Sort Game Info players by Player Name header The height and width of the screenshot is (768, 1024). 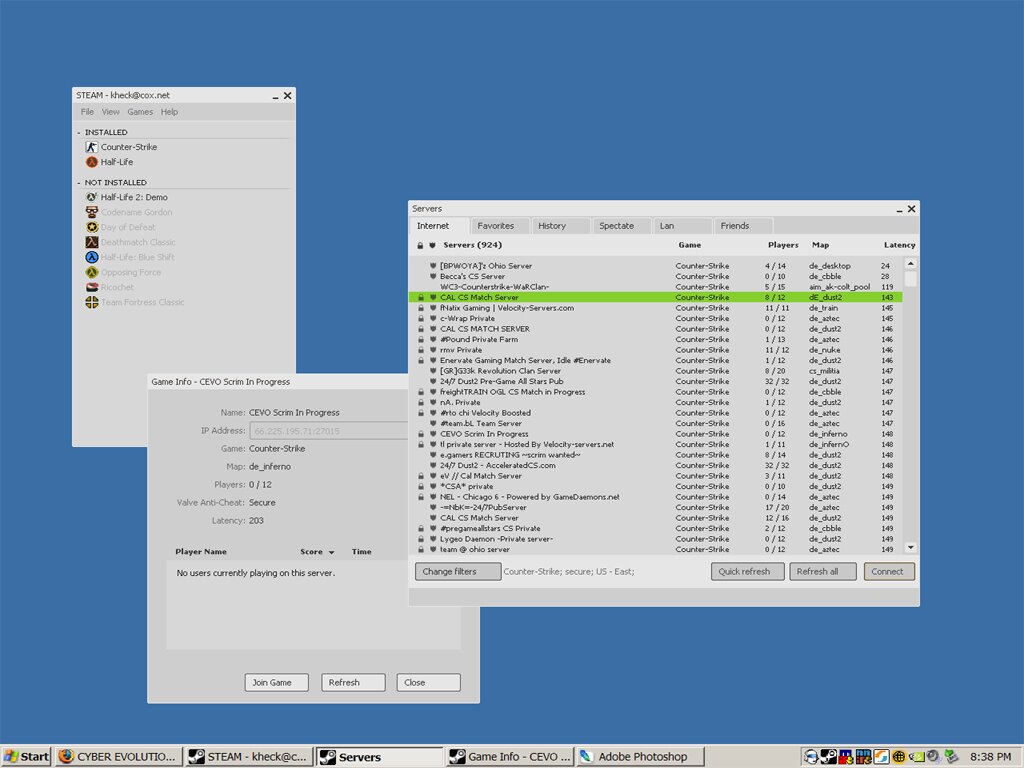(200, 552)
